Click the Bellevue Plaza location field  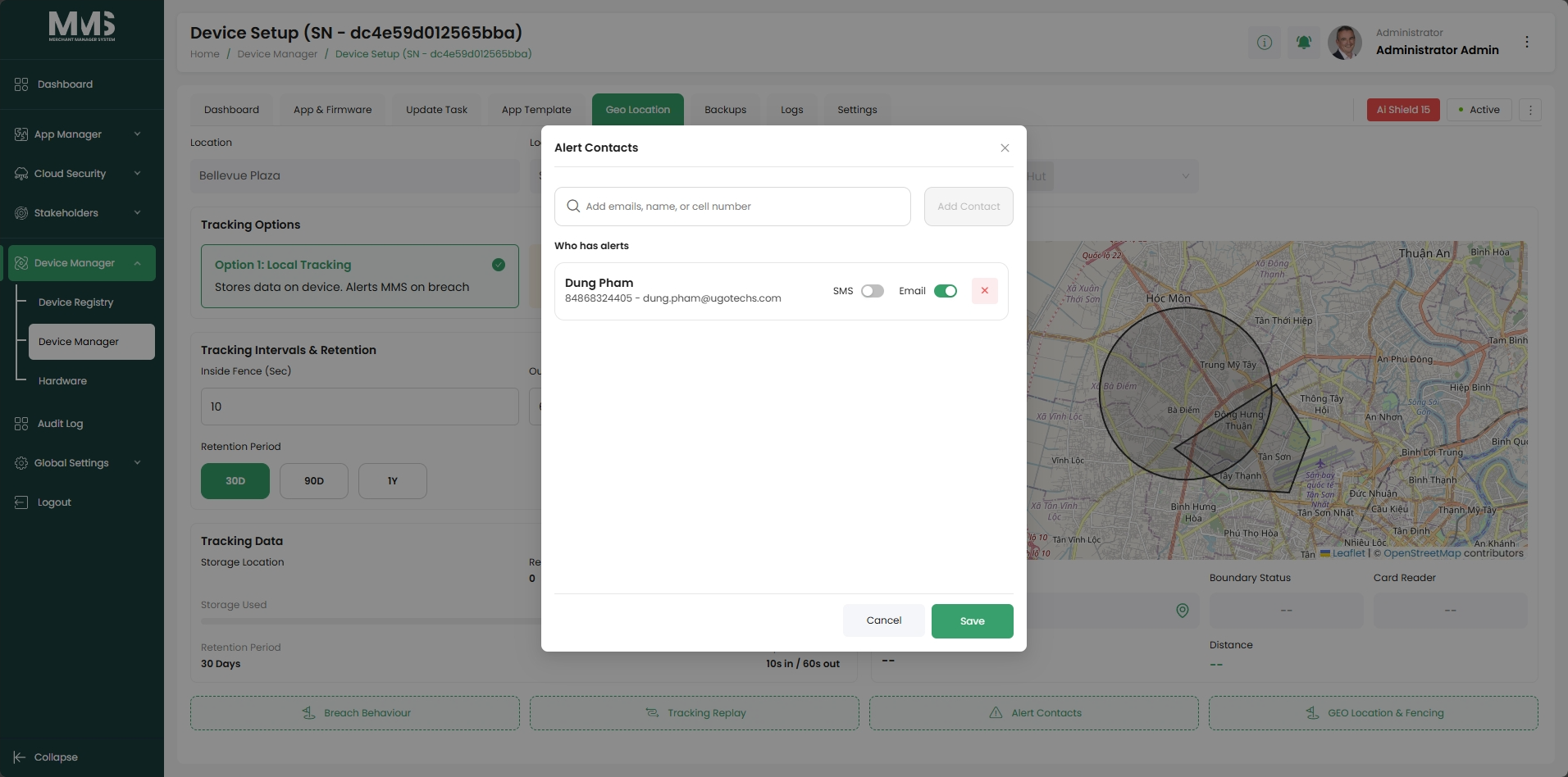[355, 176]
